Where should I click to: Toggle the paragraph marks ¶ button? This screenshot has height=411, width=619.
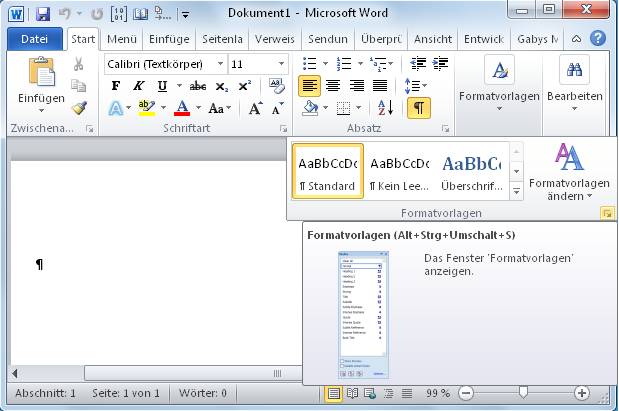tap(418, 108)
